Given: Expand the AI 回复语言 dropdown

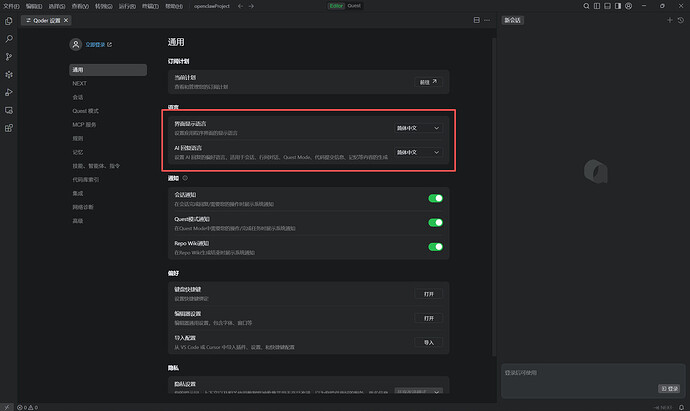Looking at the screenshot, I should [416, 152].
